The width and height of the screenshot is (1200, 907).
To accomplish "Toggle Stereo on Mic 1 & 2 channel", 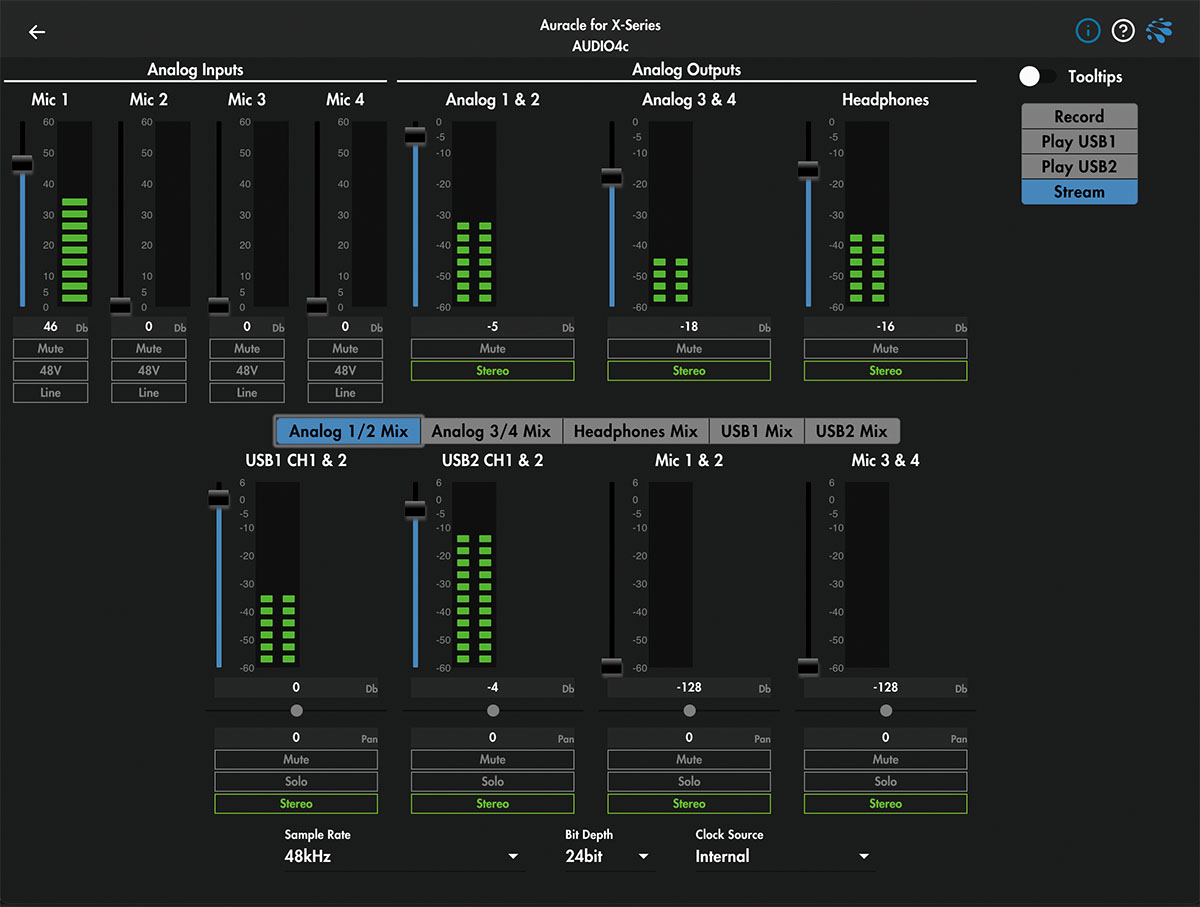I will [689, 804].
